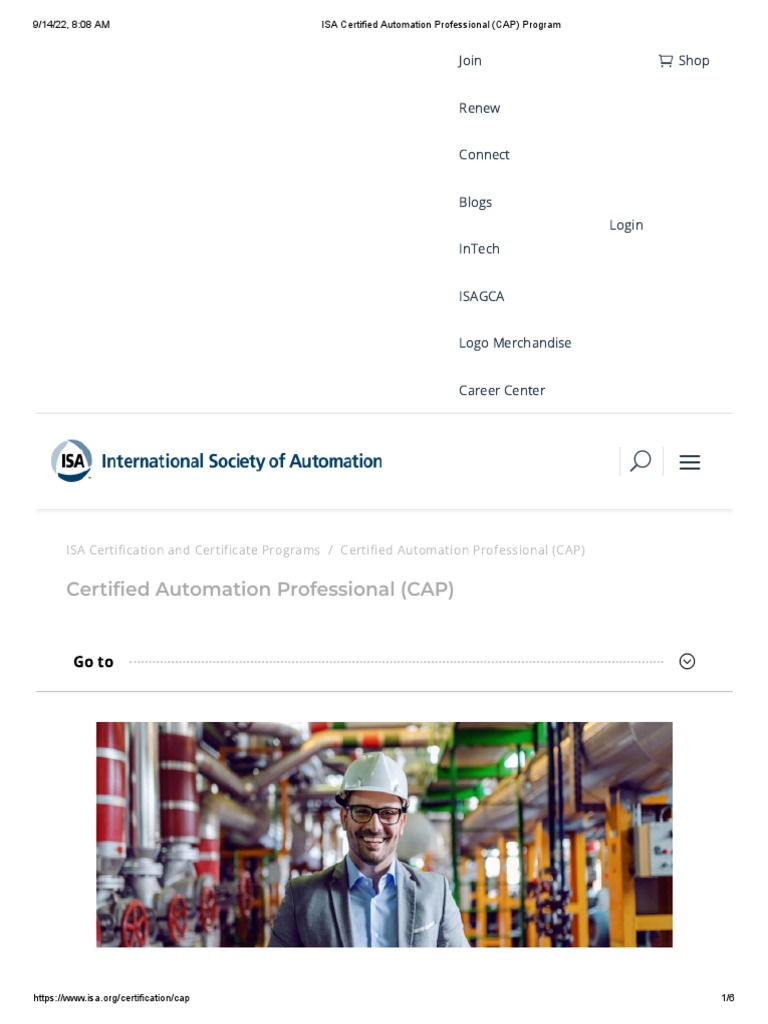Select the Join menu item
Screen dimensions: 768x1024
470,61
